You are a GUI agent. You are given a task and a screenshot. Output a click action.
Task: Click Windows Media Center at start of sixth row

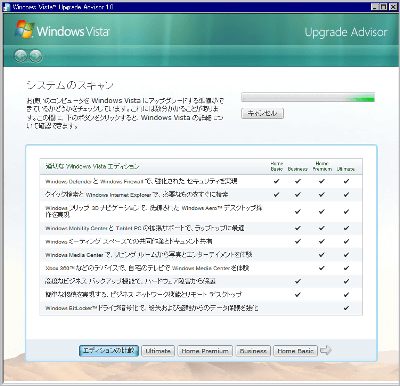(74, 255)
